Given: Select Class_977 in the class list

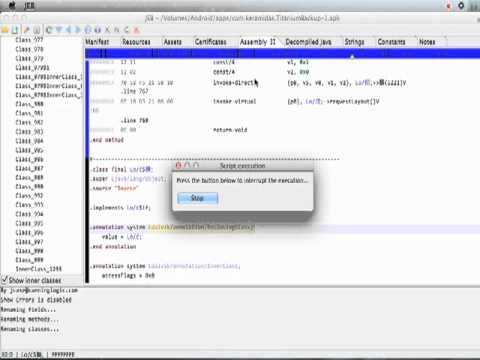Looking at the screenshot, I should point(29,40).
